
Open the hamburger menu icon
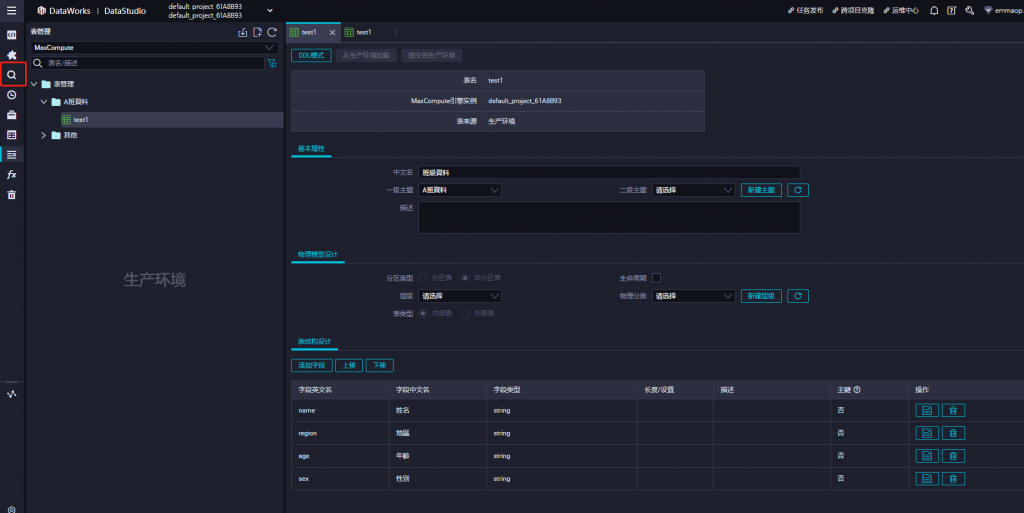tap(12, 10)
